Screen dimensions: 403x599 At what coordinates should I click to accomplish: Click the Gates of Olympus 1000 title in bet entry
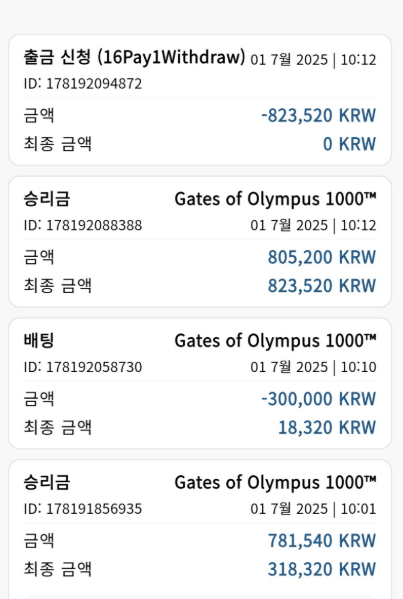click(x=275, y=341)
